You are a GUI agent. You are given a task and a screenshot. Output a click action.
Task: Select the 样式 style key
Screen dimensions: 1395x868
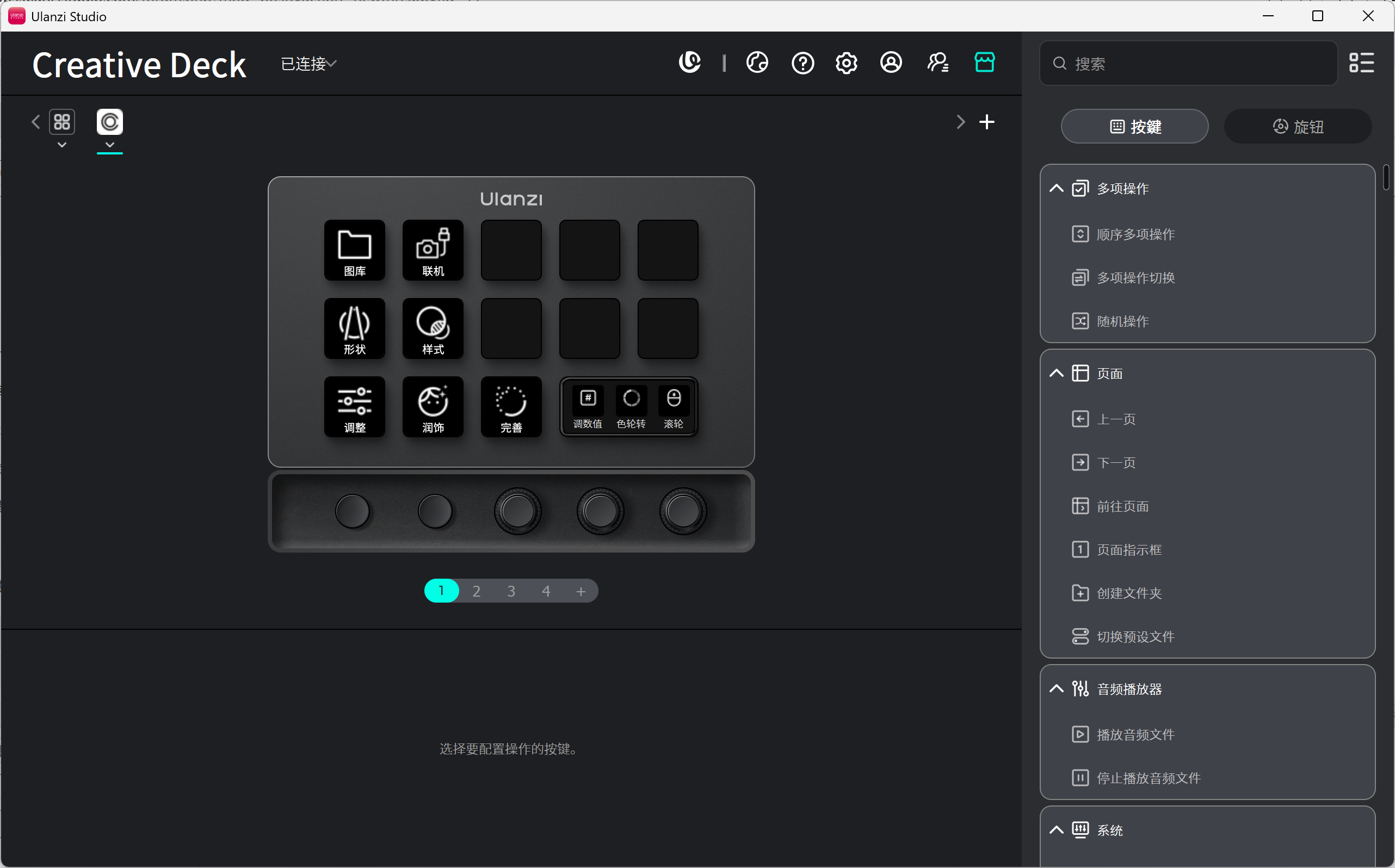(433, 328)
